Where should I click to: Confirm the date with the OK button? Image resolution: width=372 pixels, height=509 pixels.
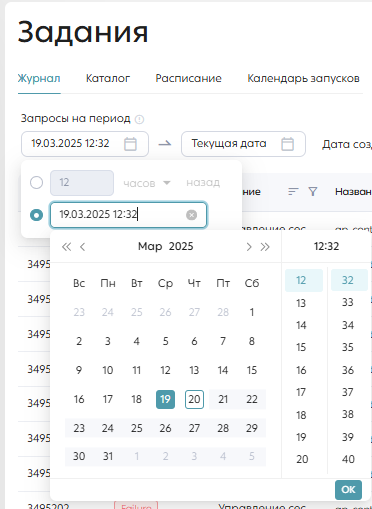tap(348, 490)
